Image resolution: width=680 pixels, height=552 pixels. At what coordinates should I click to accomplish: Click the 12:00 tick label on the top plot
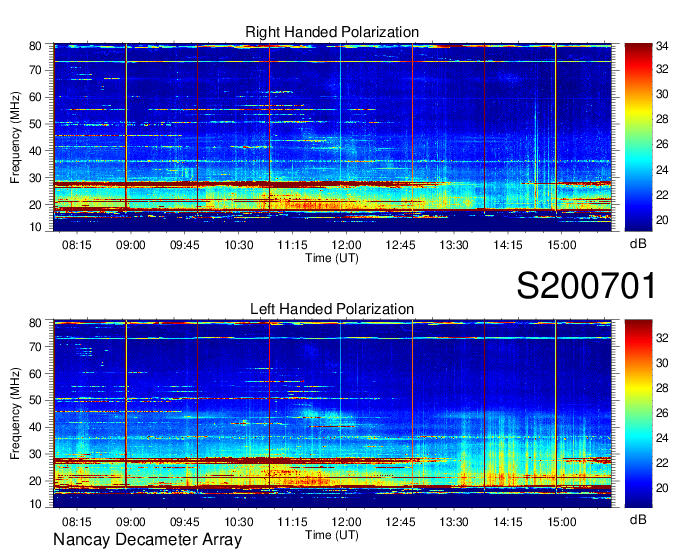pyautogui.click(x=346, y=245)
